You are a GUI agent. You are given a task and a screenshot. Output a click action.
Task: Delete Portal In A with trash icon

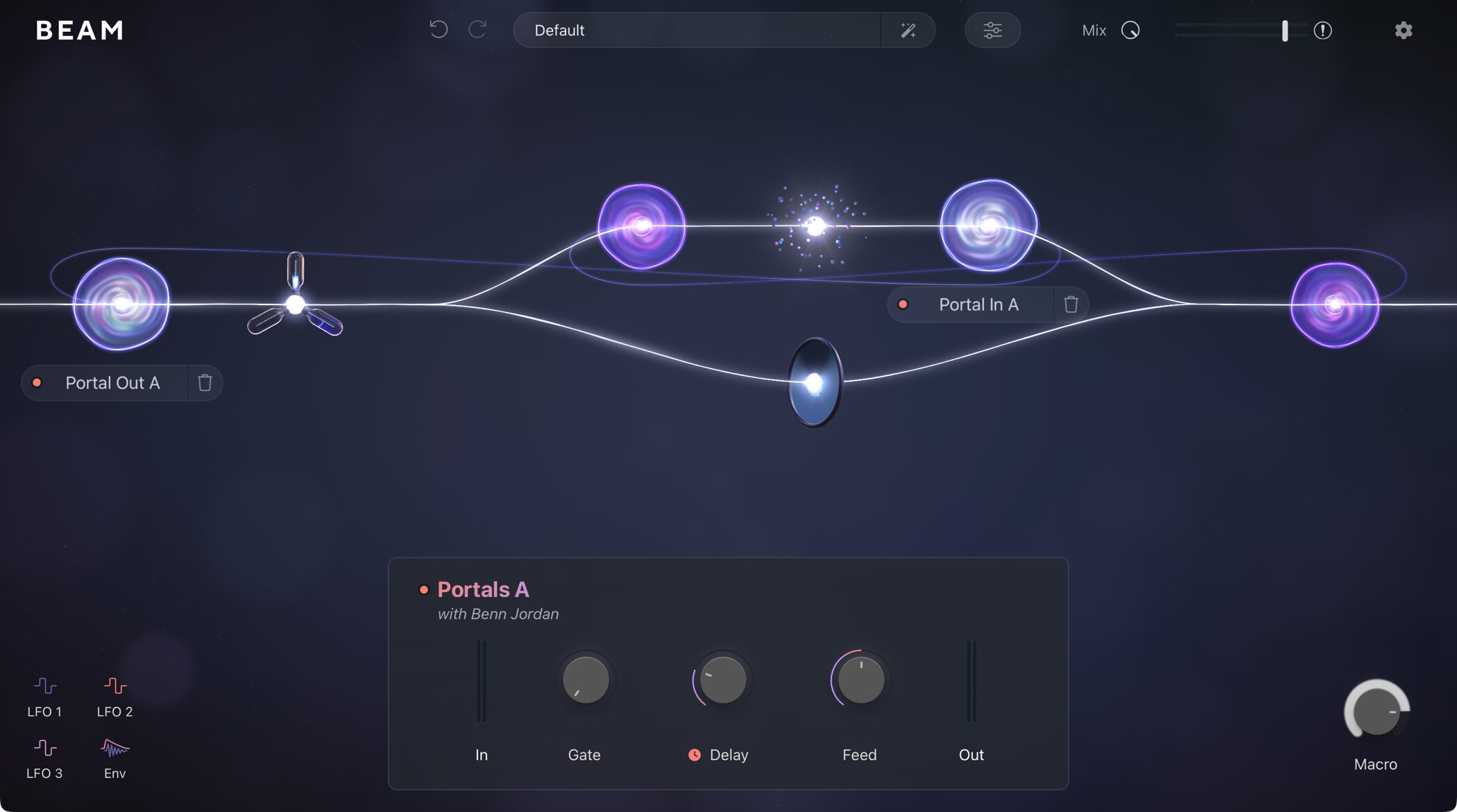point(1071,304)
